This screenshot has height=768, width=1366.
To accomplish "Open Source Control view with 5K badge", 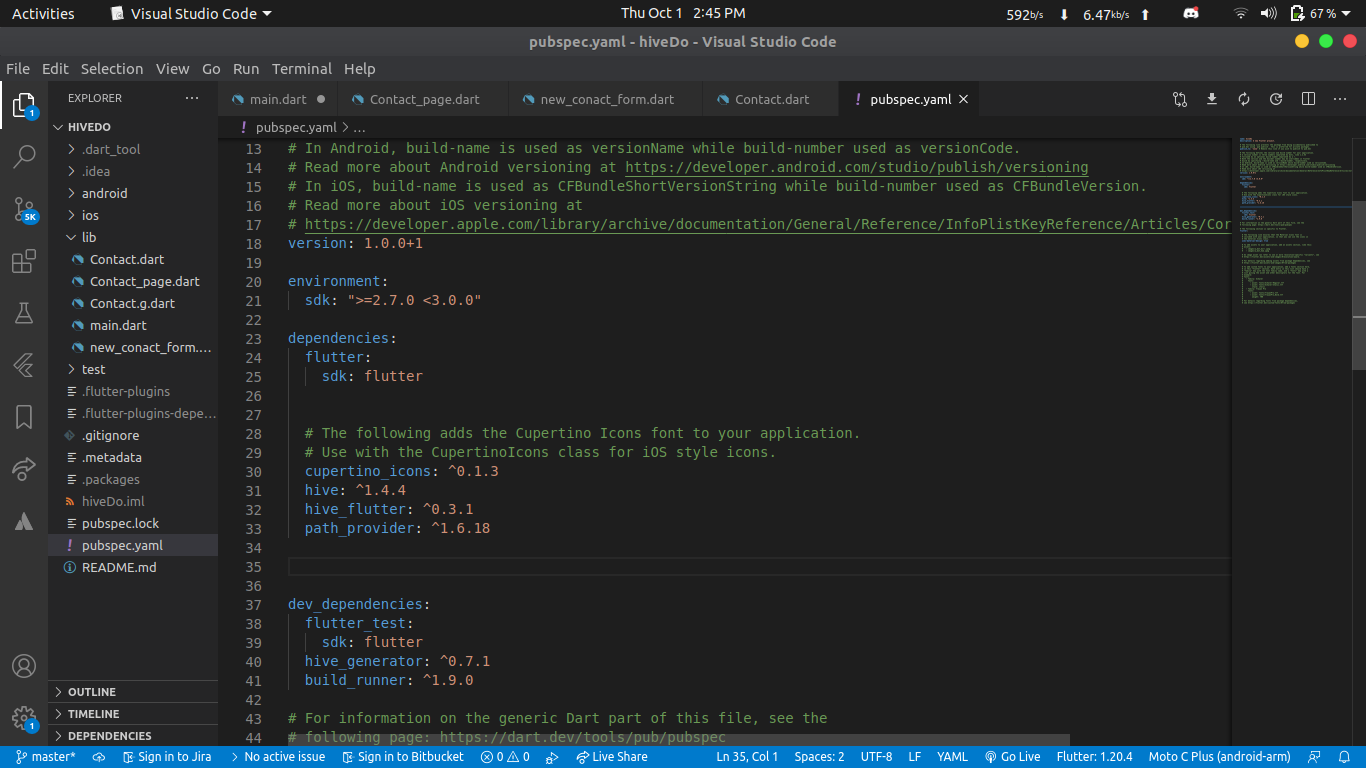I will point(24,209).
